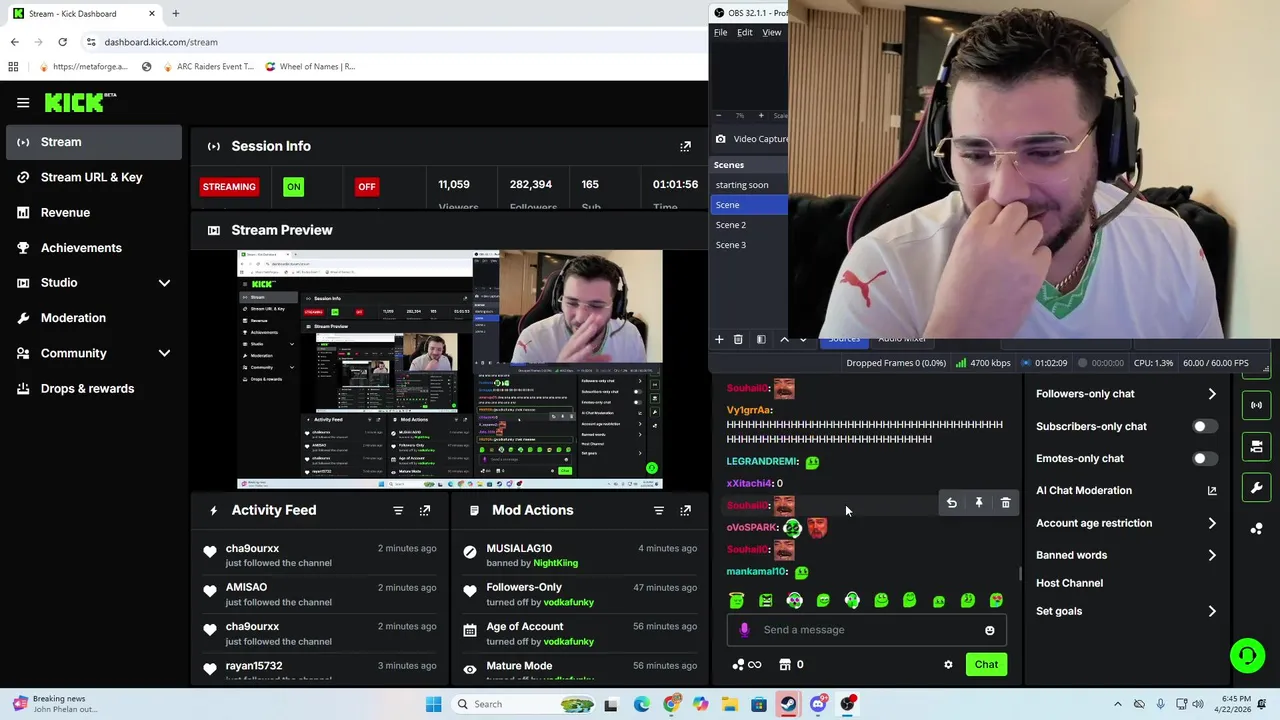The image size is (1280, 720).
Task: Pop out the Activity Feed panel
Action: pos(425,510)
